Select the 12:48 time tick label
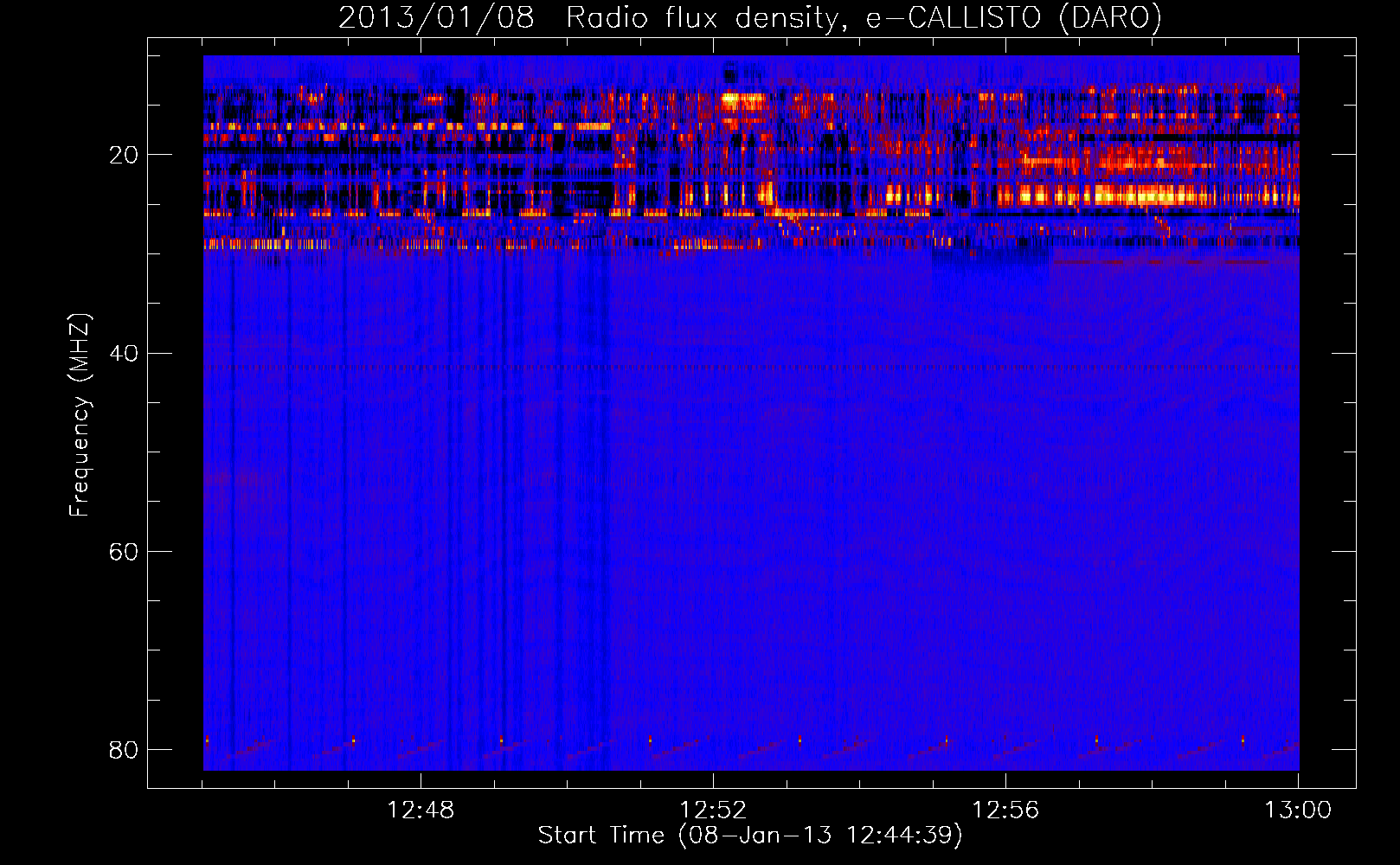Screen dimensions: 1400x865 click(x=421, y=811)
